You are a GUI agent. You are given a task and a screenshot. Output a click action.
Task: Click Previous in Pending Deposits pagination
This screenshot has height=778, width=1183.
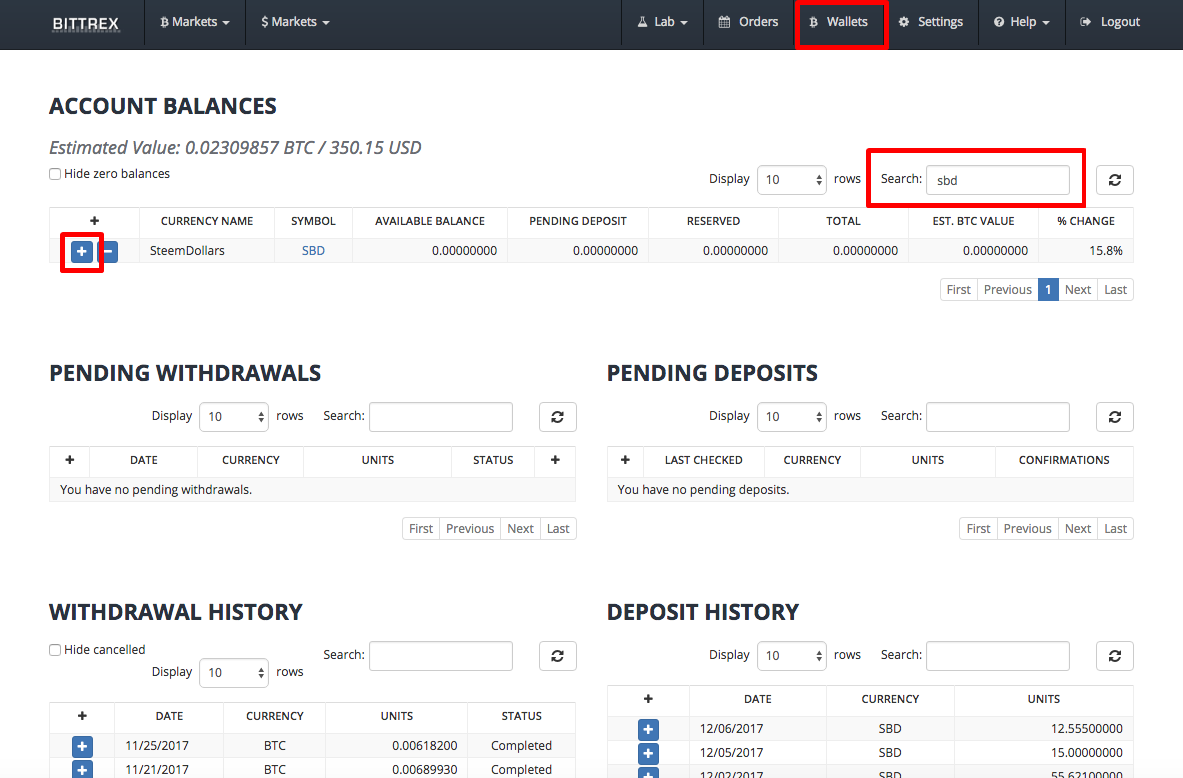pyautogui.click(x=1028, y=529)
